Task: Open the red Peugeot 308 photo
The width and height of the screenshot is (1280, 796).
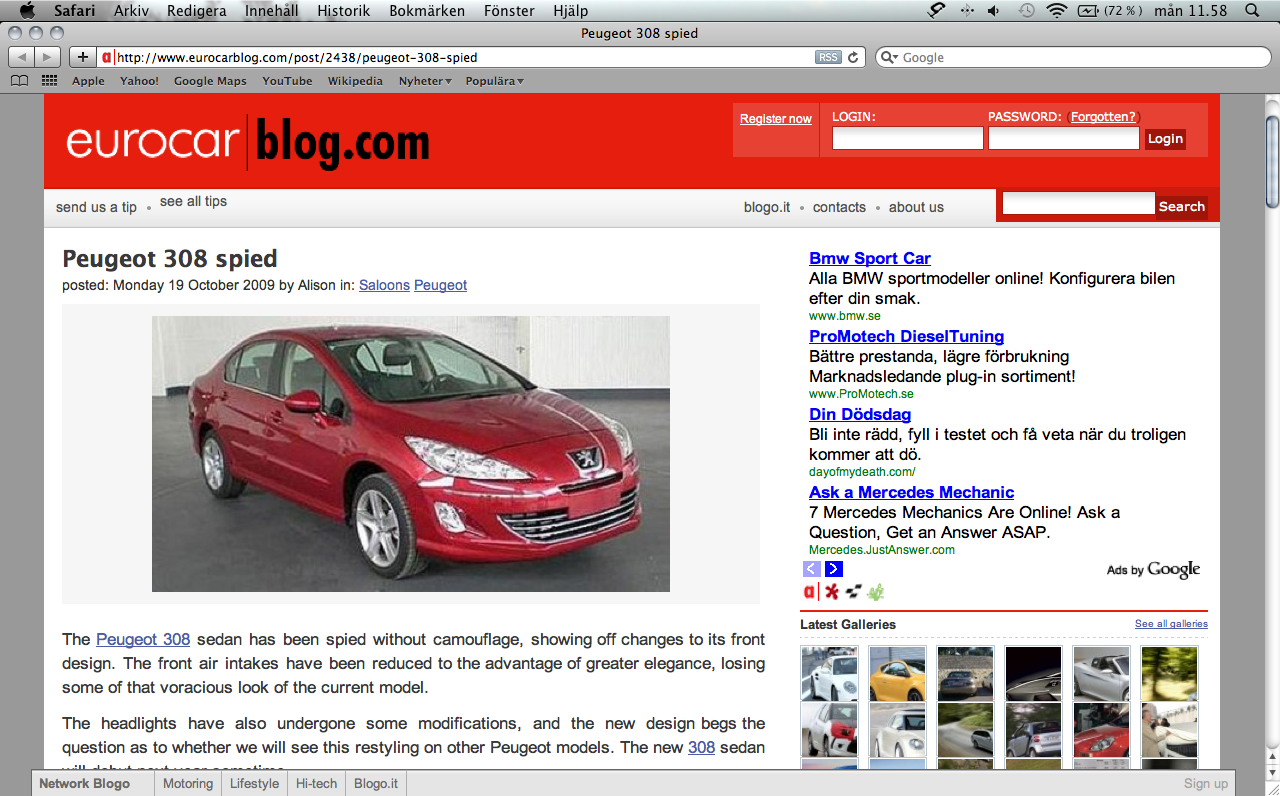Action: tap(411, 454)
